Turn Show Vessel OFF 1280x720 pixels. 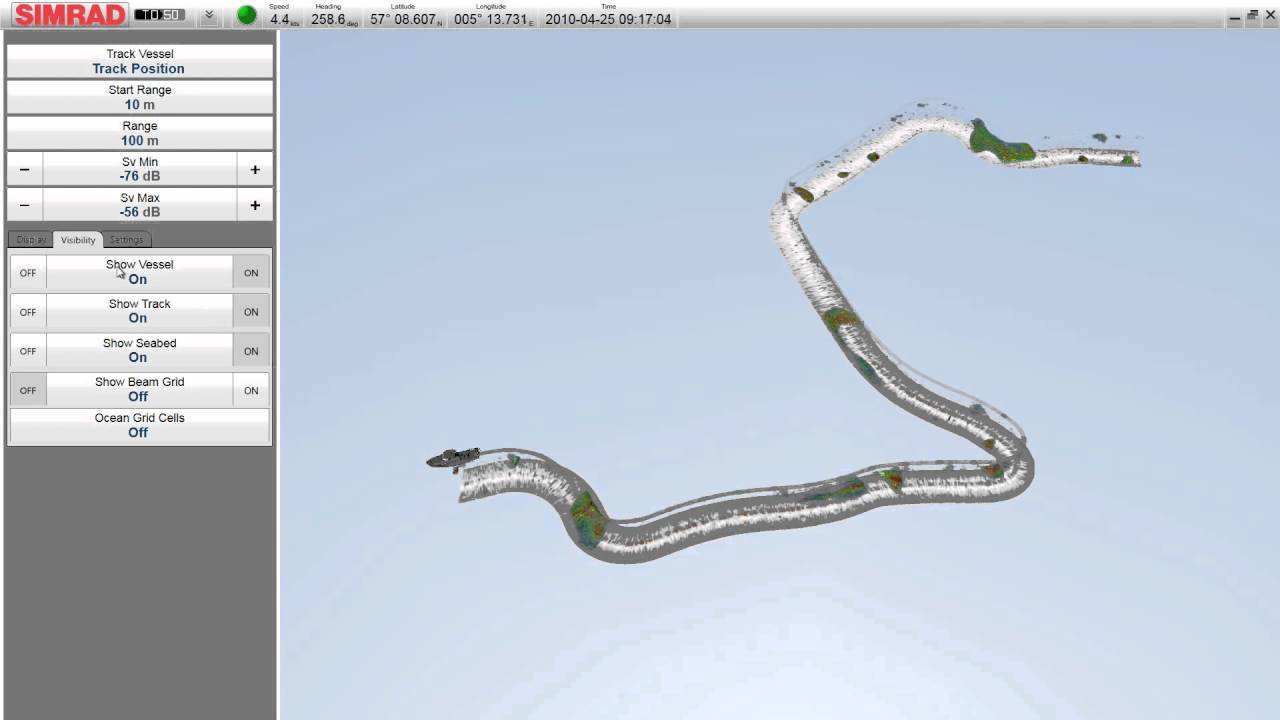point(28,272)
